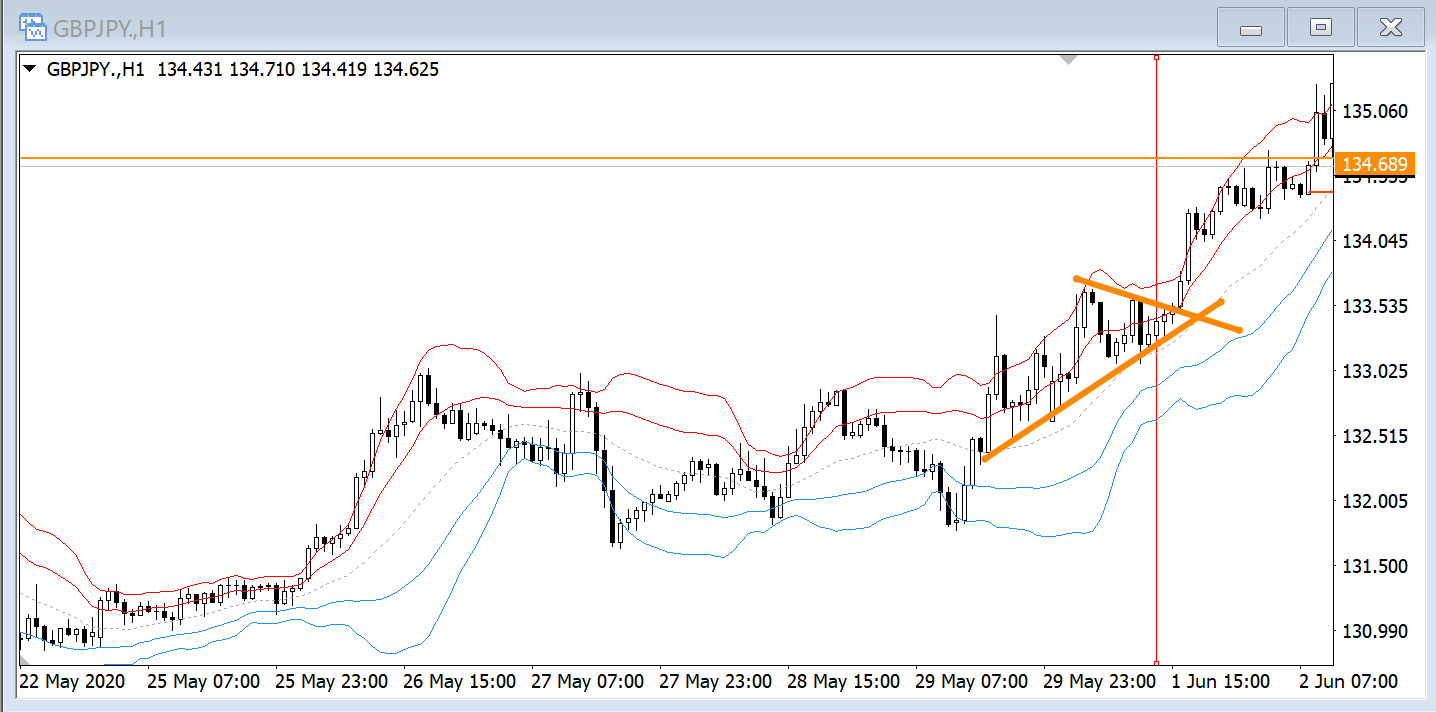The height and width of the screenshot is (712, 1436).
Task: Expand the triangle beside GBPJPY.,H1 label
Action: coord(29,70)
